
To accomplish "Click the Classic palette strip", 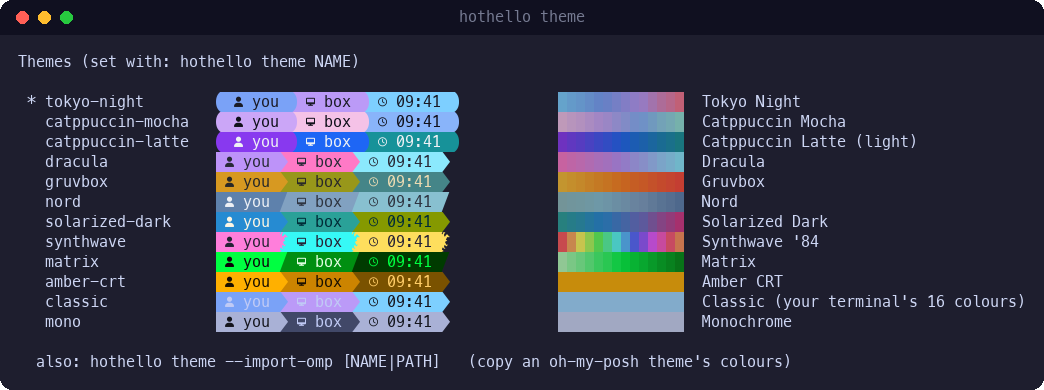I will (621, 301).
